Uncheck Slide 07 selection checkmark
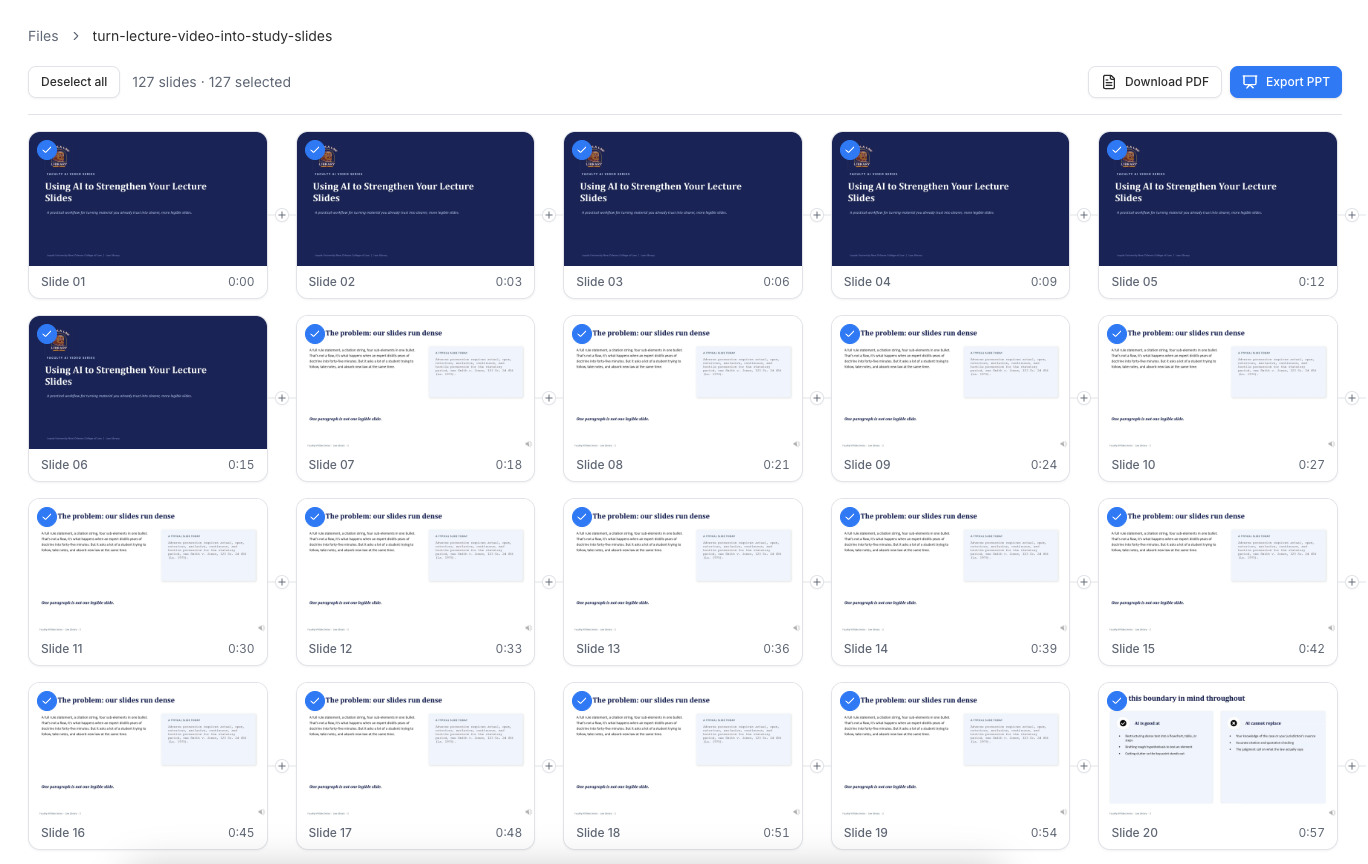1368x864 pixels. tap(315, 333)
